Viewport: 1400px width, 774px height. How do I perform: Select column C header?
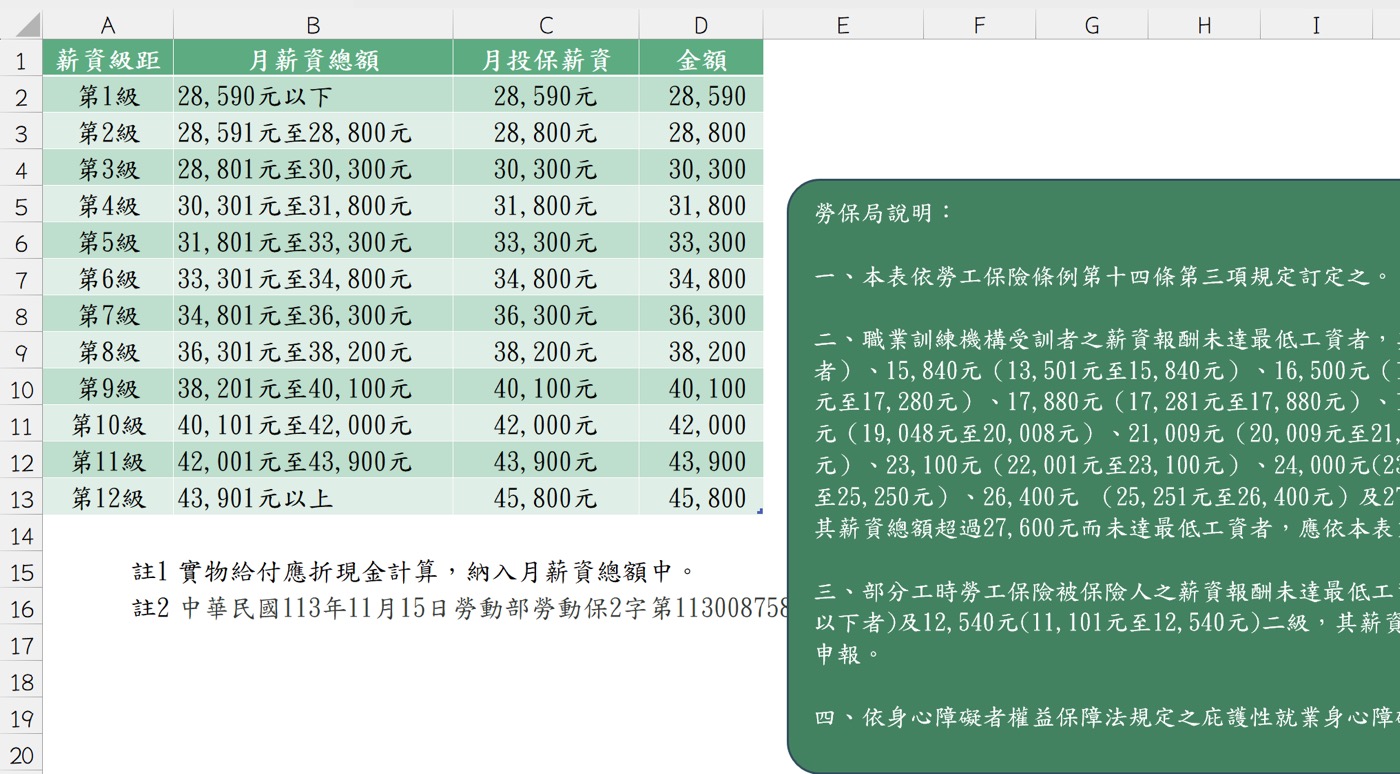click(546, 25)
